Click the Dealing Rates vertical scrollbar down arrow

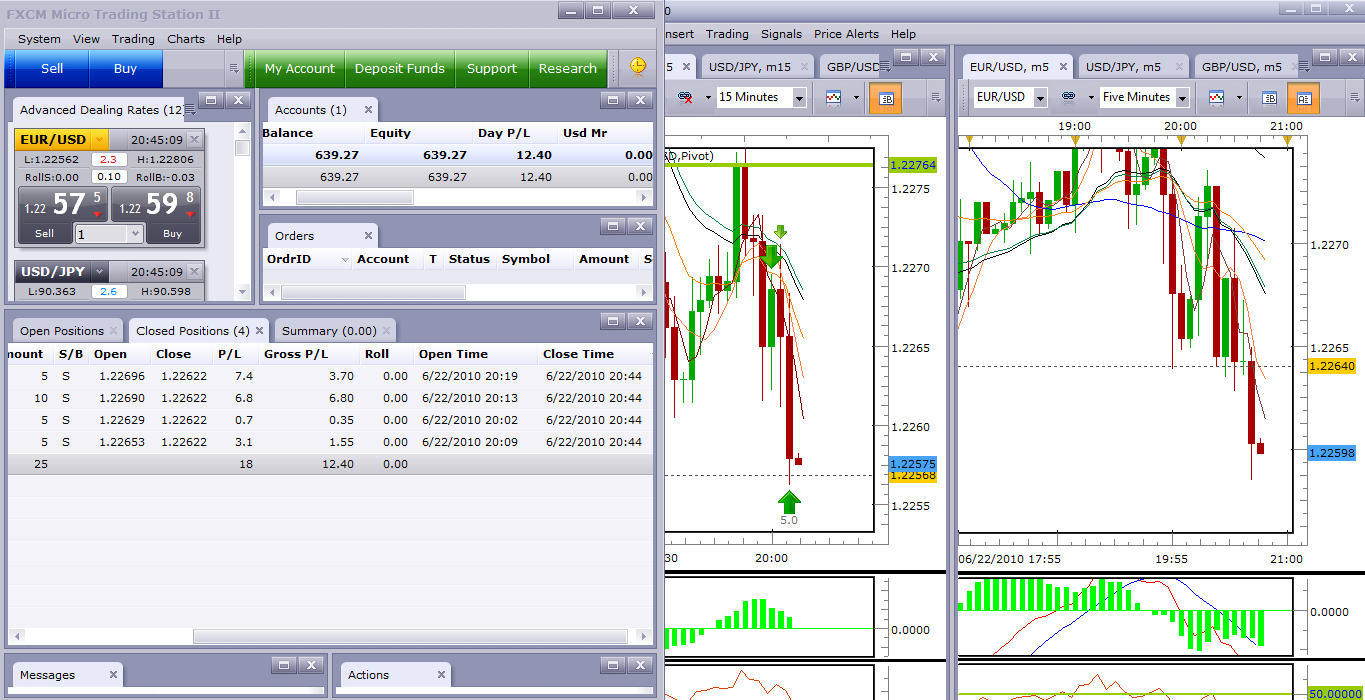tap(242, 292)
